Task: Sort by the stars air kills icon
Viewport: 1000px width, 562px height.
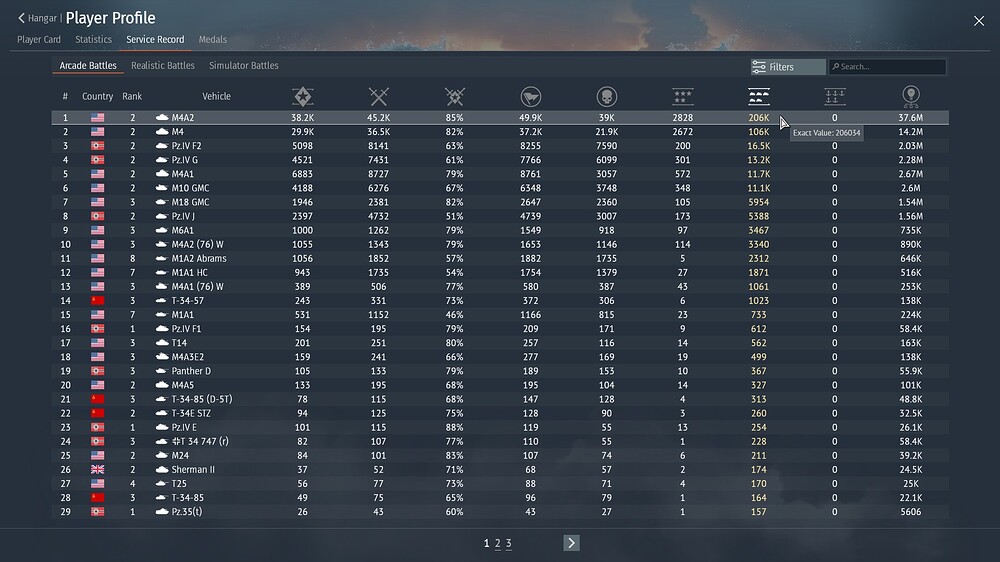Action: click(683, 96)
